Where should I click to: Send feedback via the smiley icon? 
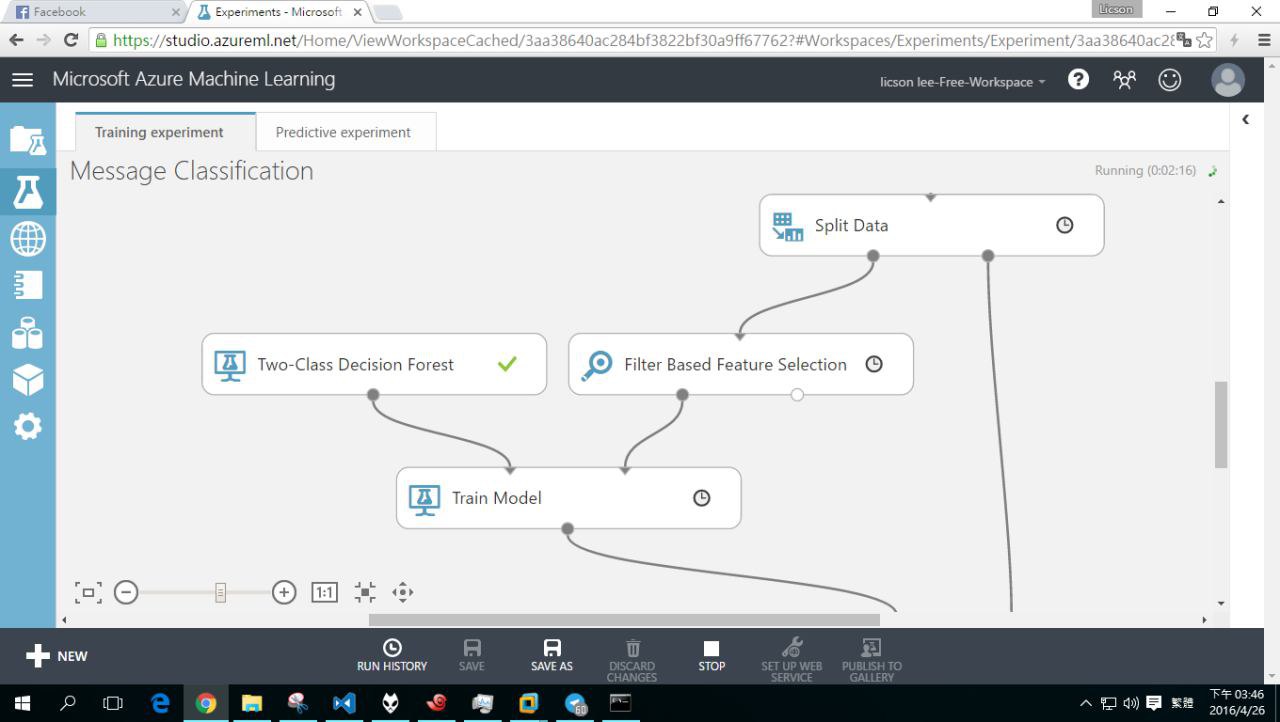1170,80
